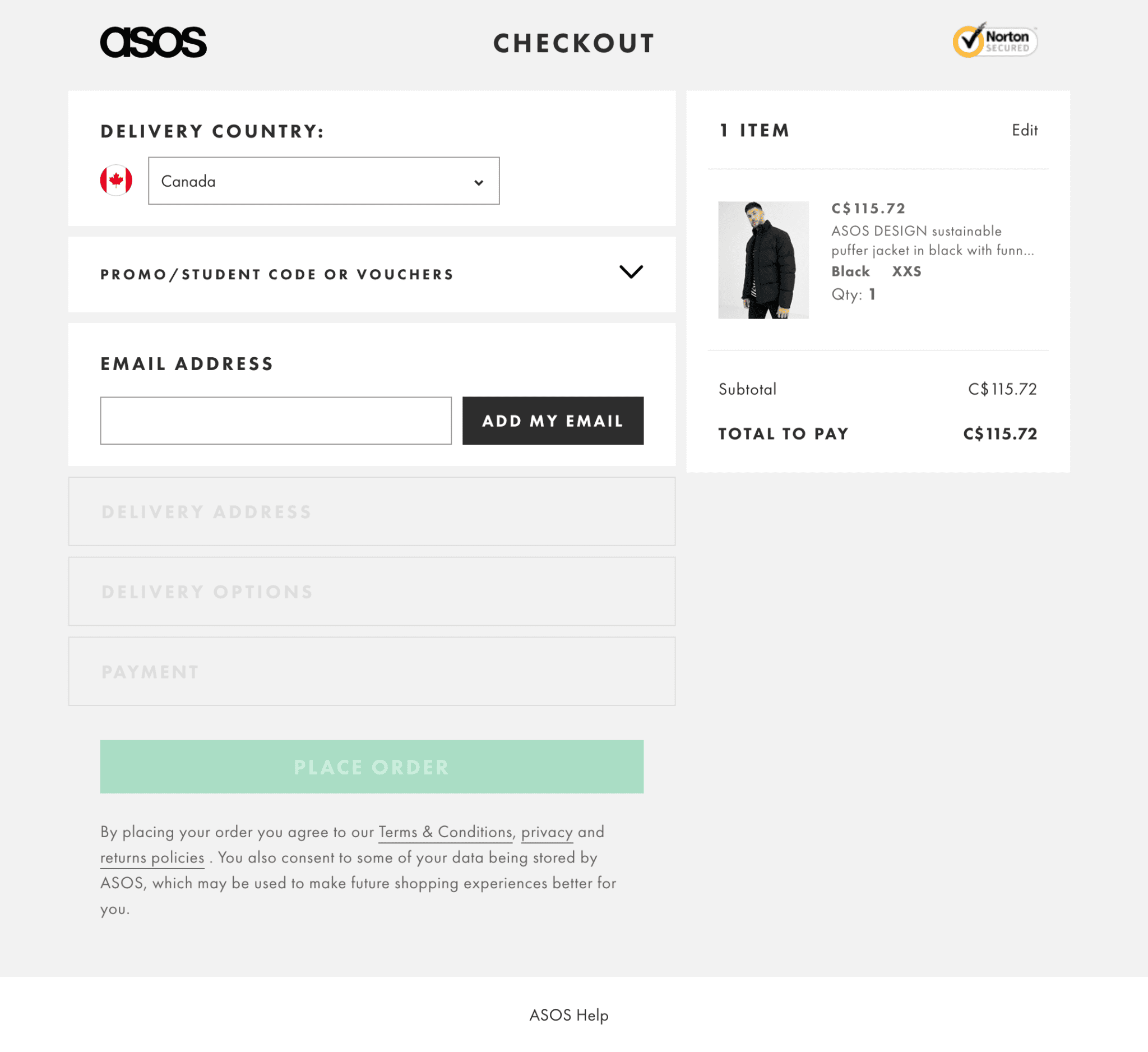Click the Canadian flag icon
Viewport: 1148px width, 1052px height.
pyautogui.click(x=116, y=180)
